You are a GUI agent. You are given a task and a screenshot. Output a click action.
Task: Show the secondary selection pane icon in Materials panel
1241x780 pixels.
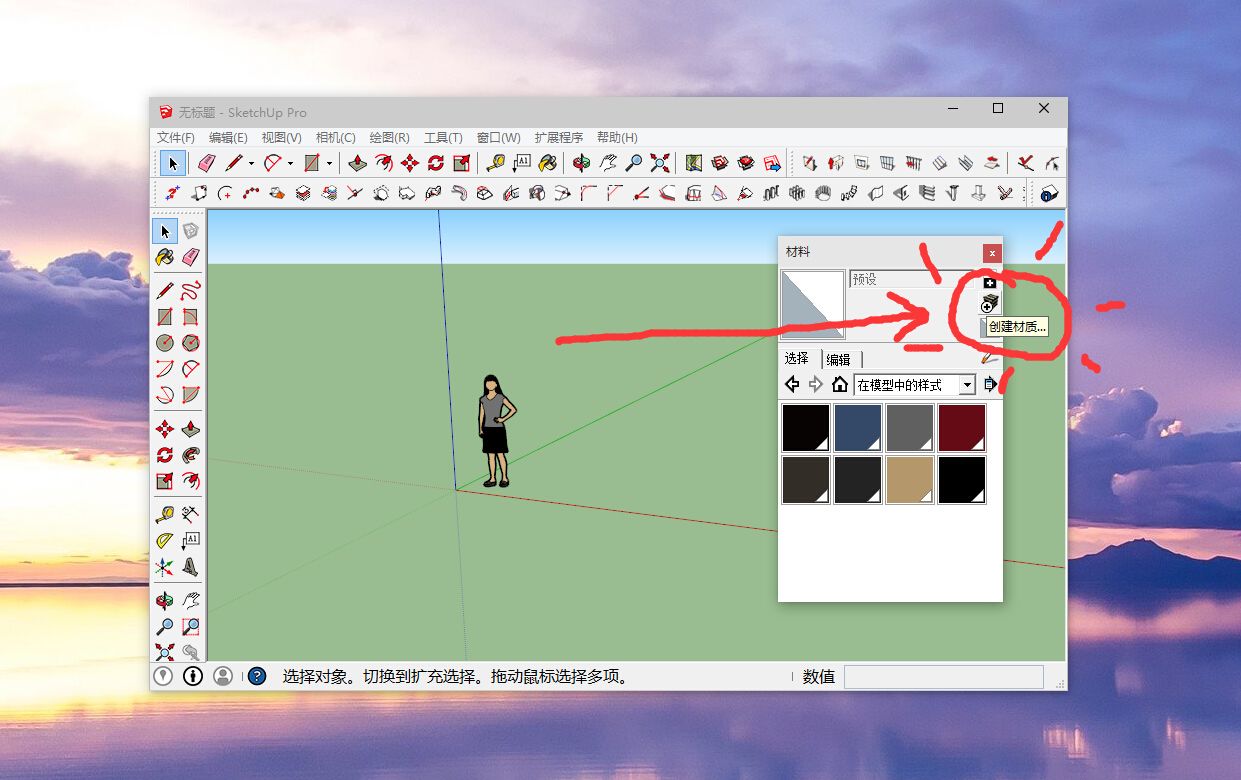(990, 283)
